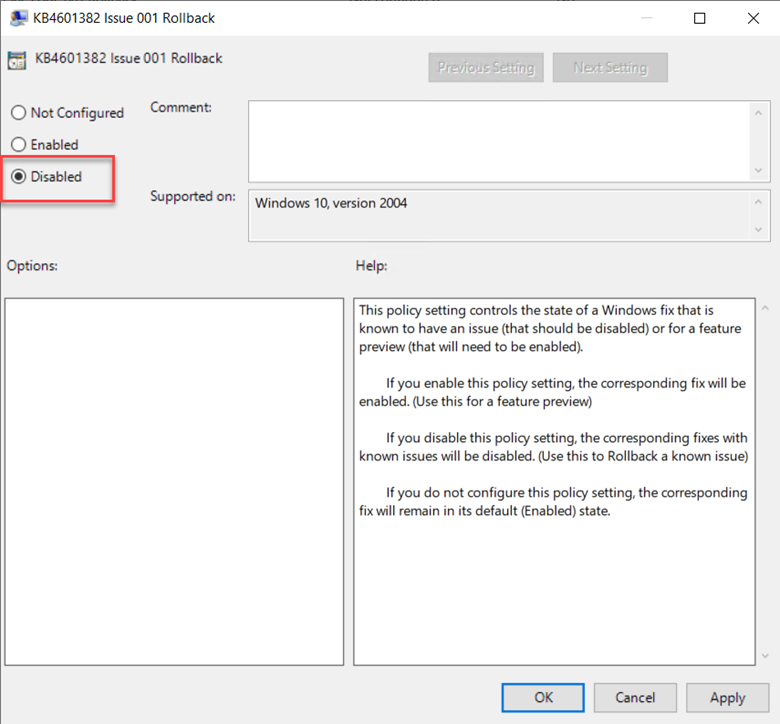Click the Help pane scroll up arrow
The width and height of the screenshot is (780, 724).
(x=765, y=309)
